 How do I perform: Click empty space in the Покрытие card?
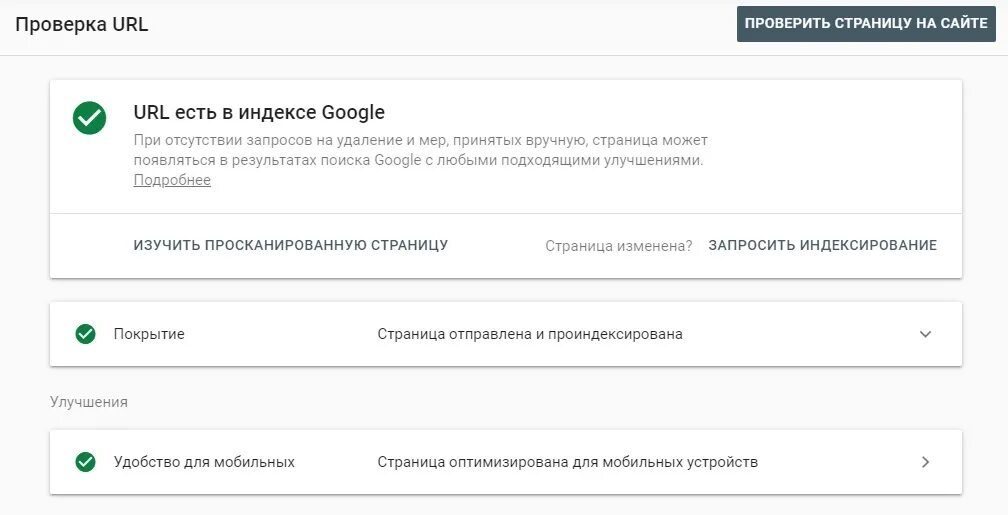tap(800, 334)
